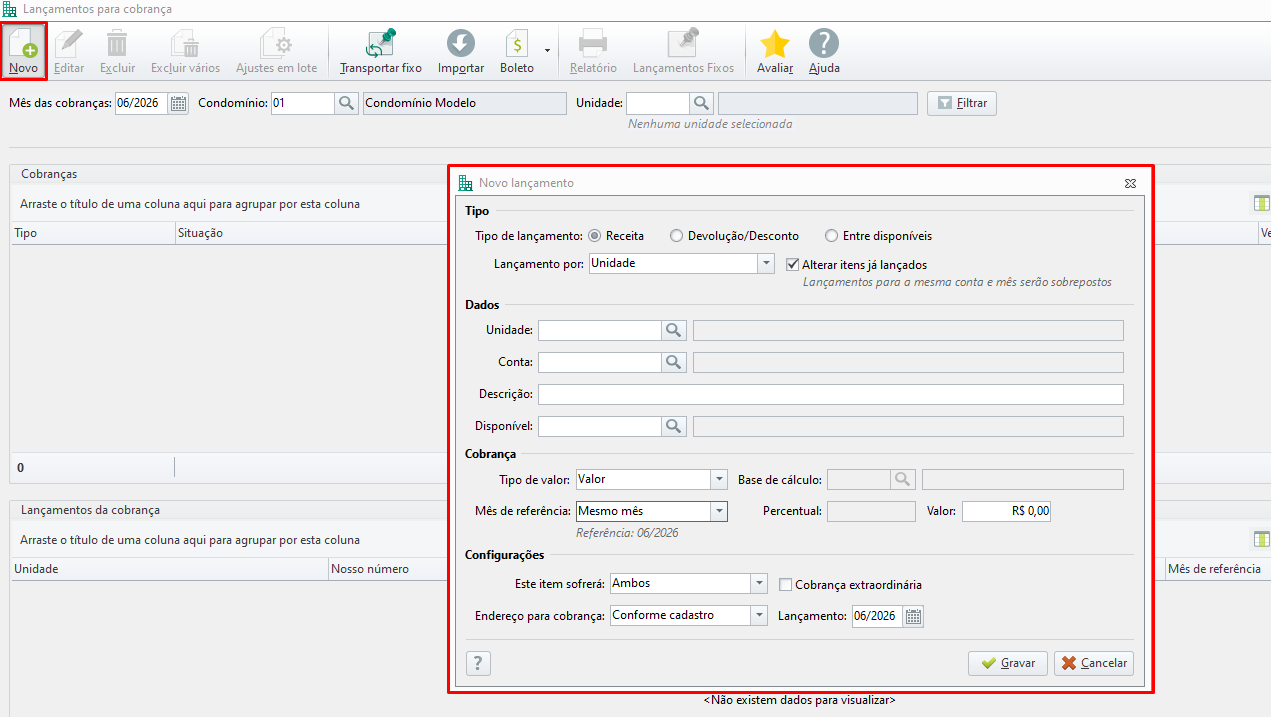Click the Condomínio code field
Image resolution: width=1271 pixels, height=717 pixels.
click(302, 103)
